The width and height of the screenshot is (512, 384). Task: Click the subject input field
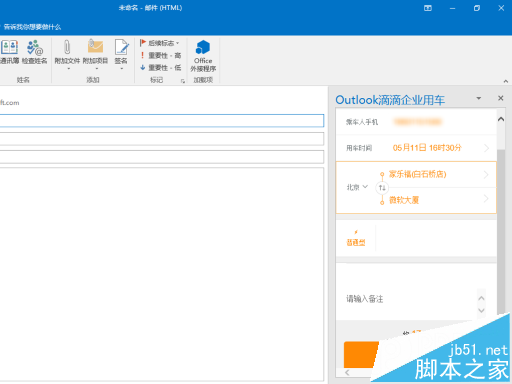(x=162, y=157)
